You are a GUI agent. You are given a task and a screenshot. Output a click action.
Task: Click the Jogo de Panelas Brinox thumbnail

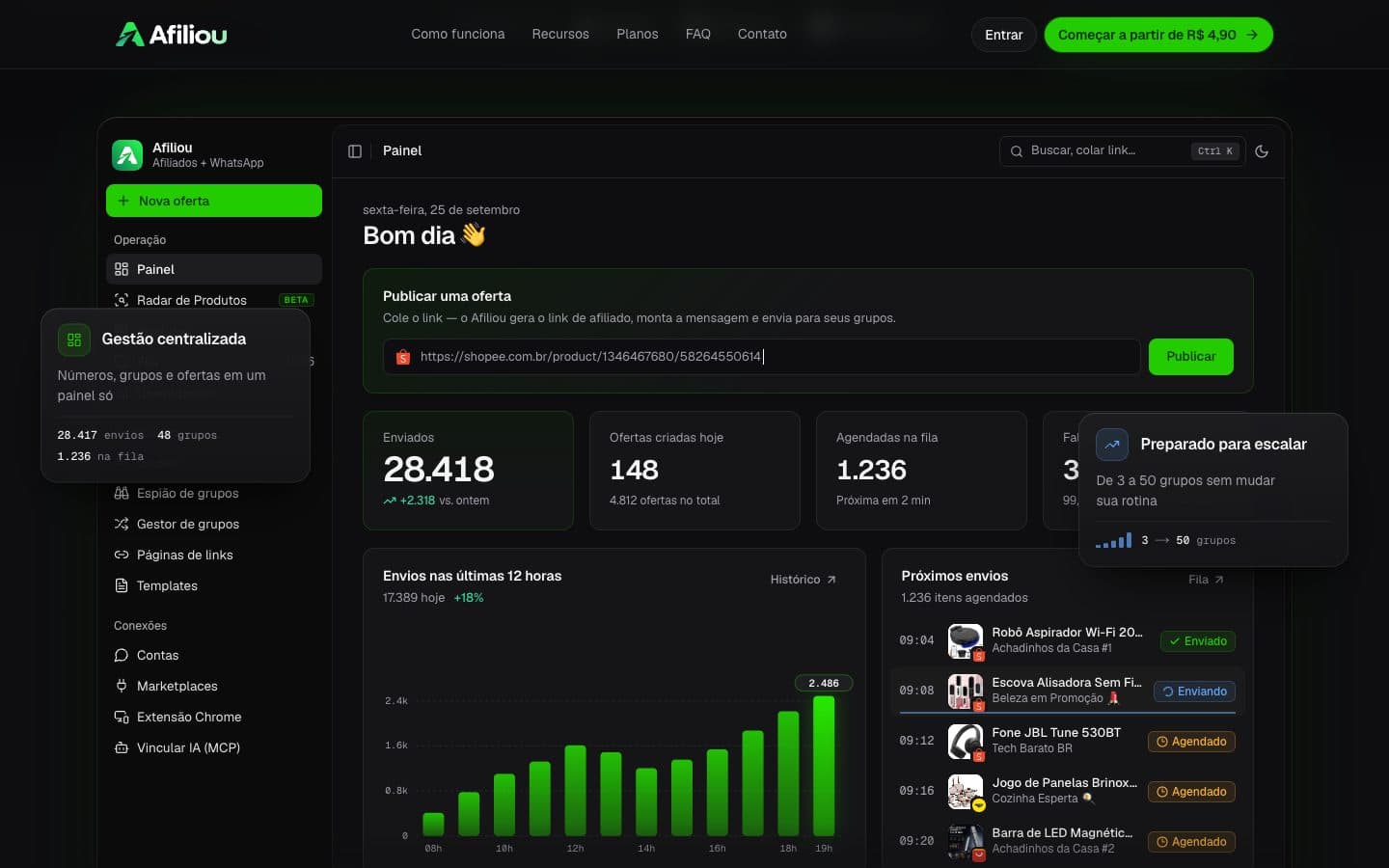pyautogui.click(x=966, y=792)
